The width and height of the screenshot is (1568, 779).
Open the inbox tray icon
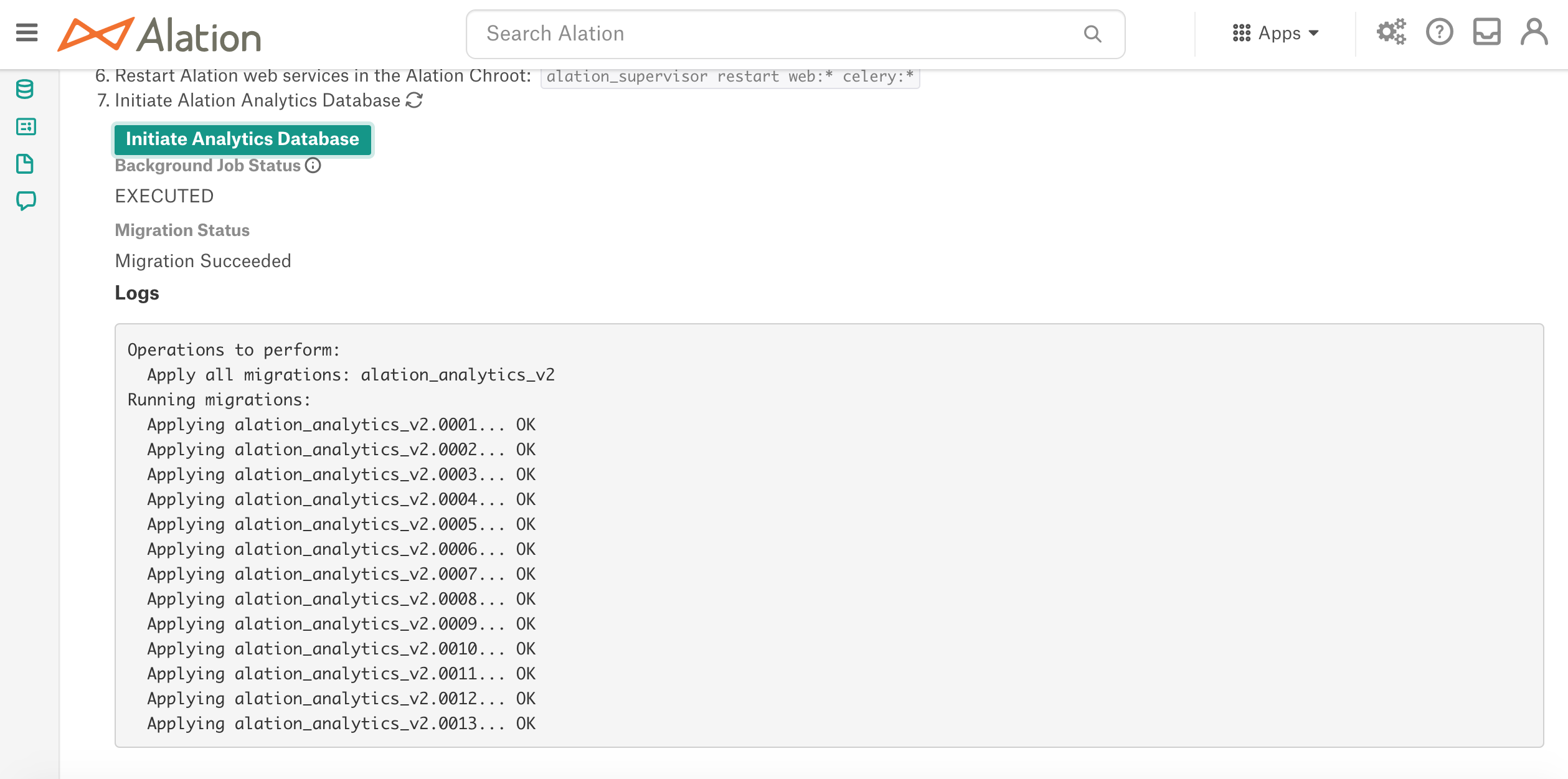click(x=1486, y=32)
